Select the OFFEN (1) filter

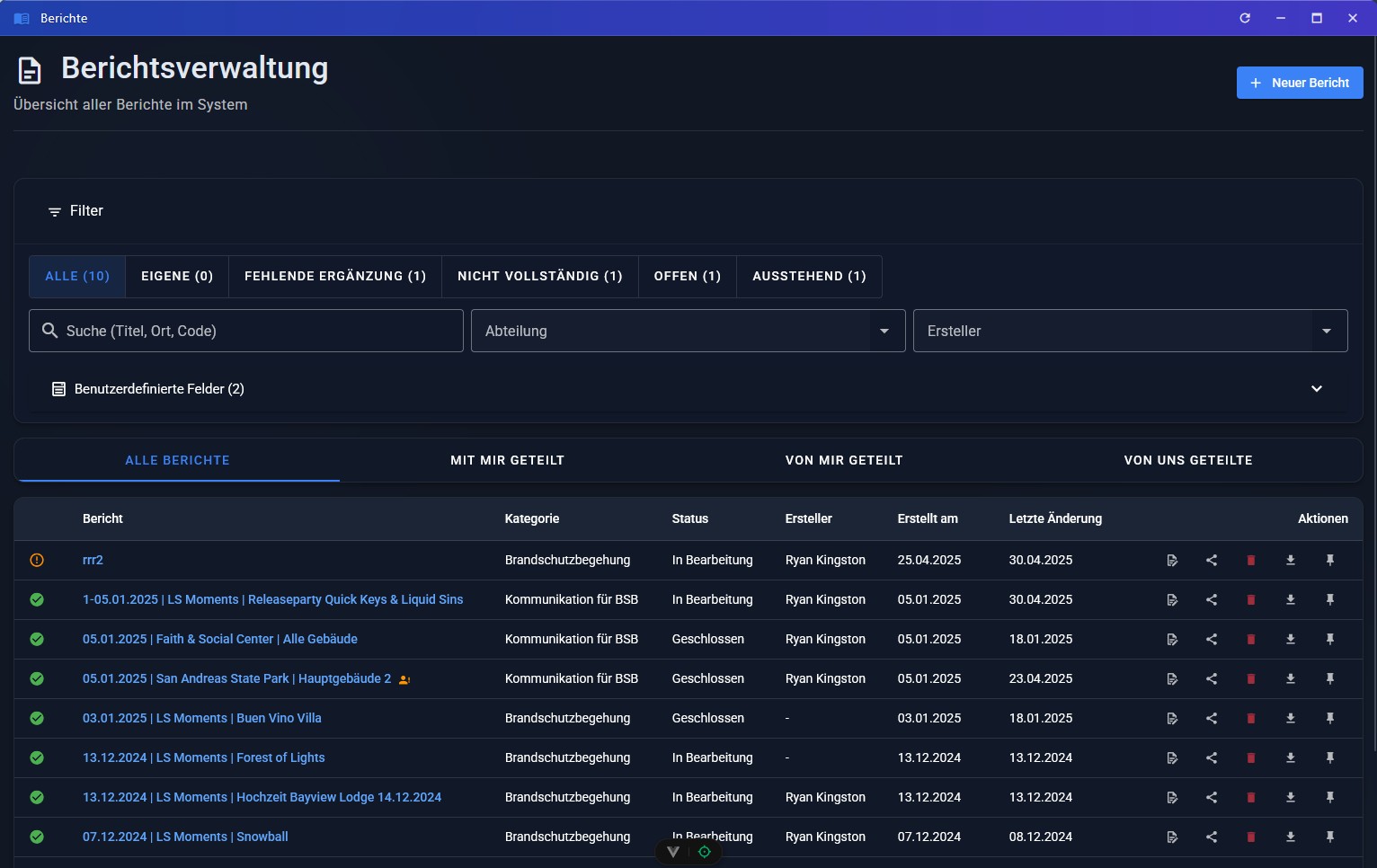(x=688, y=276)
